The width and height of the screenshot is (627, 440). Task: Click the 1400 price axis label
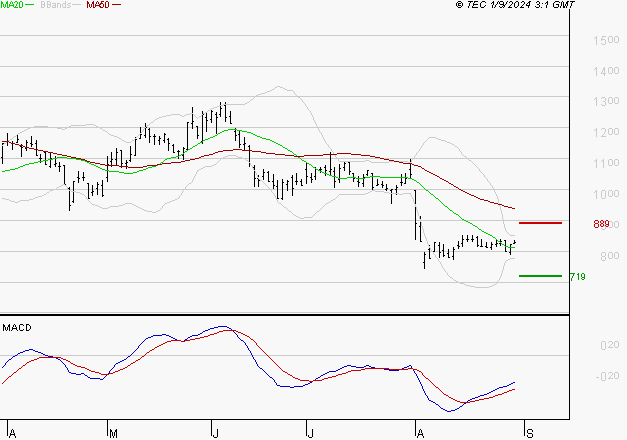point(606,71)
